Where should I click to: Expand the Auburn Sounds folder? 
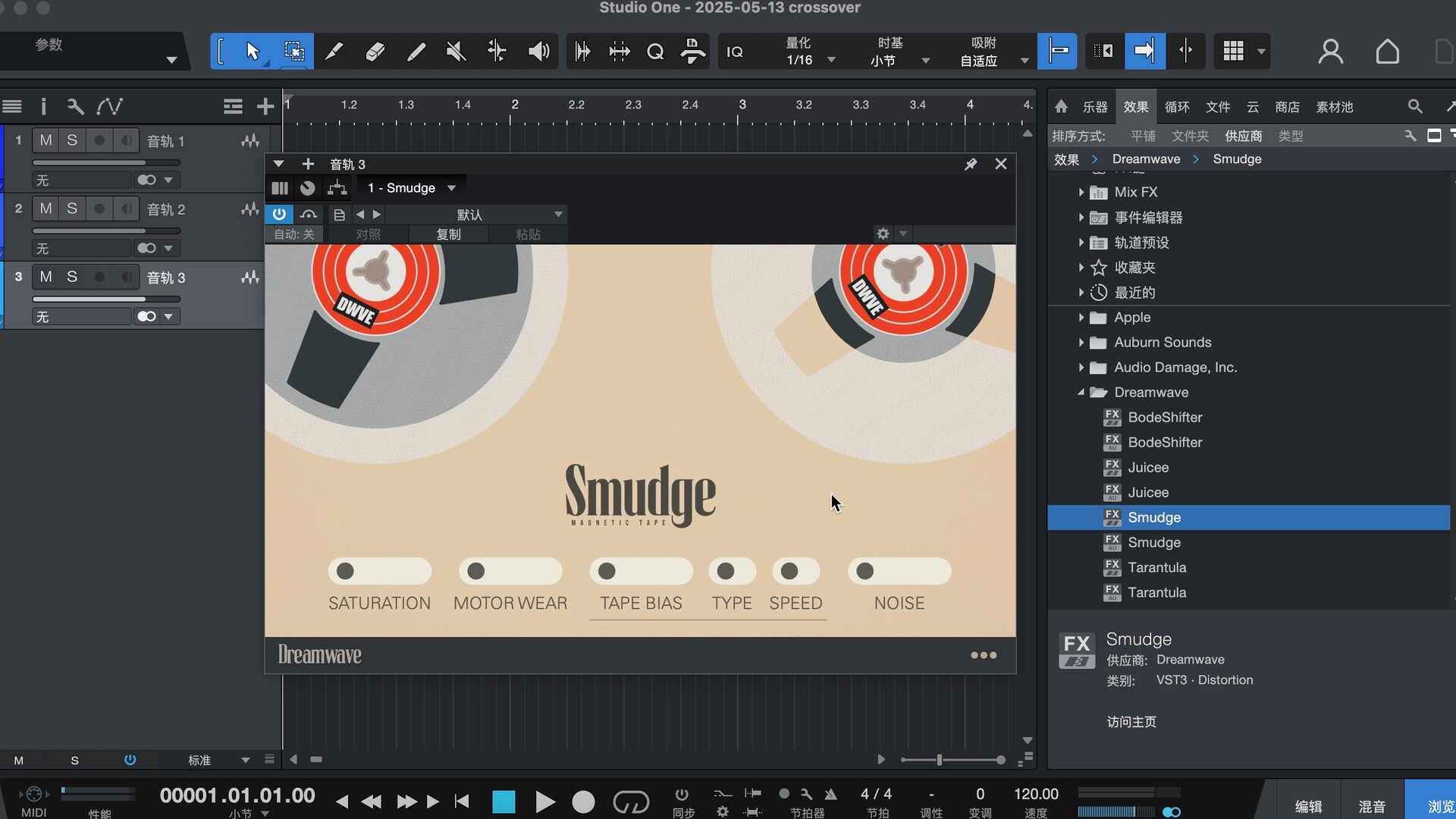pyautogui.click(x=1081, y=343)
